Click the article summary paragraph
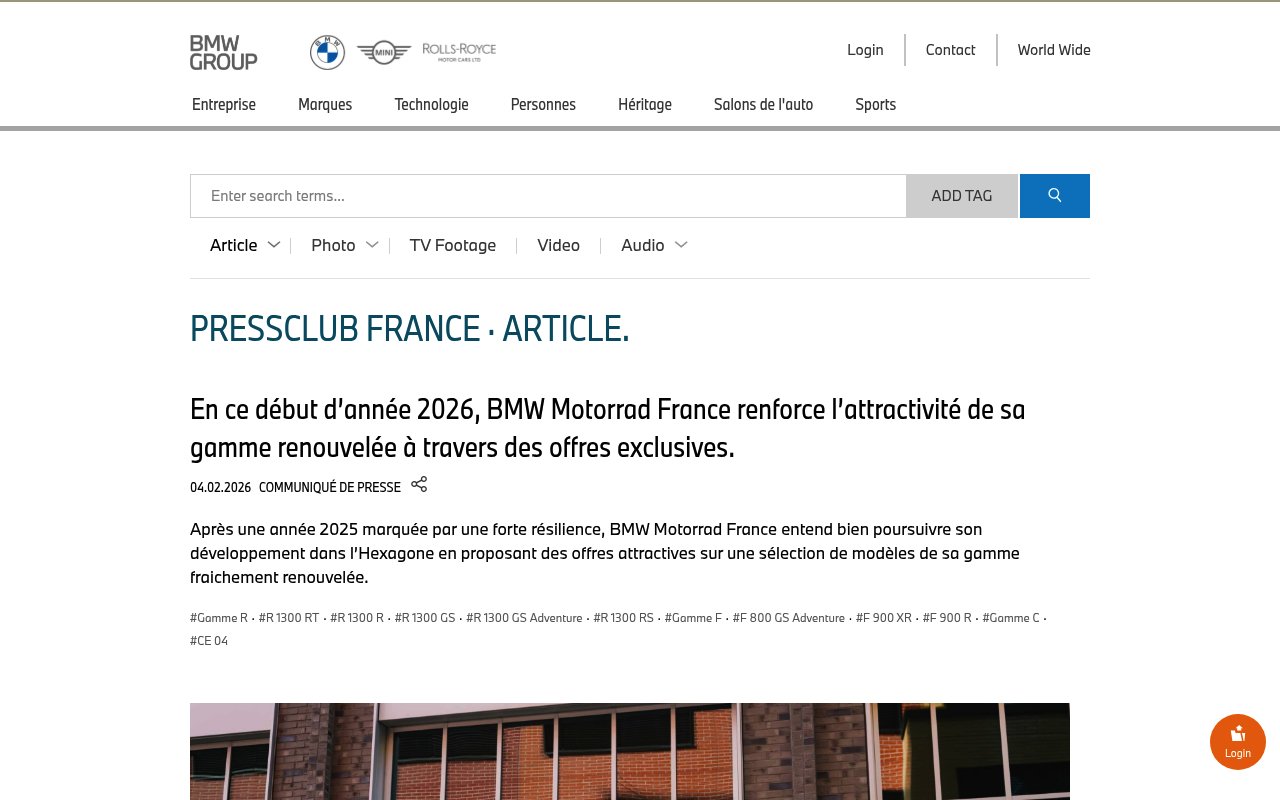The height and width of the screenshot is (800, 1280). tap(605, 553)
